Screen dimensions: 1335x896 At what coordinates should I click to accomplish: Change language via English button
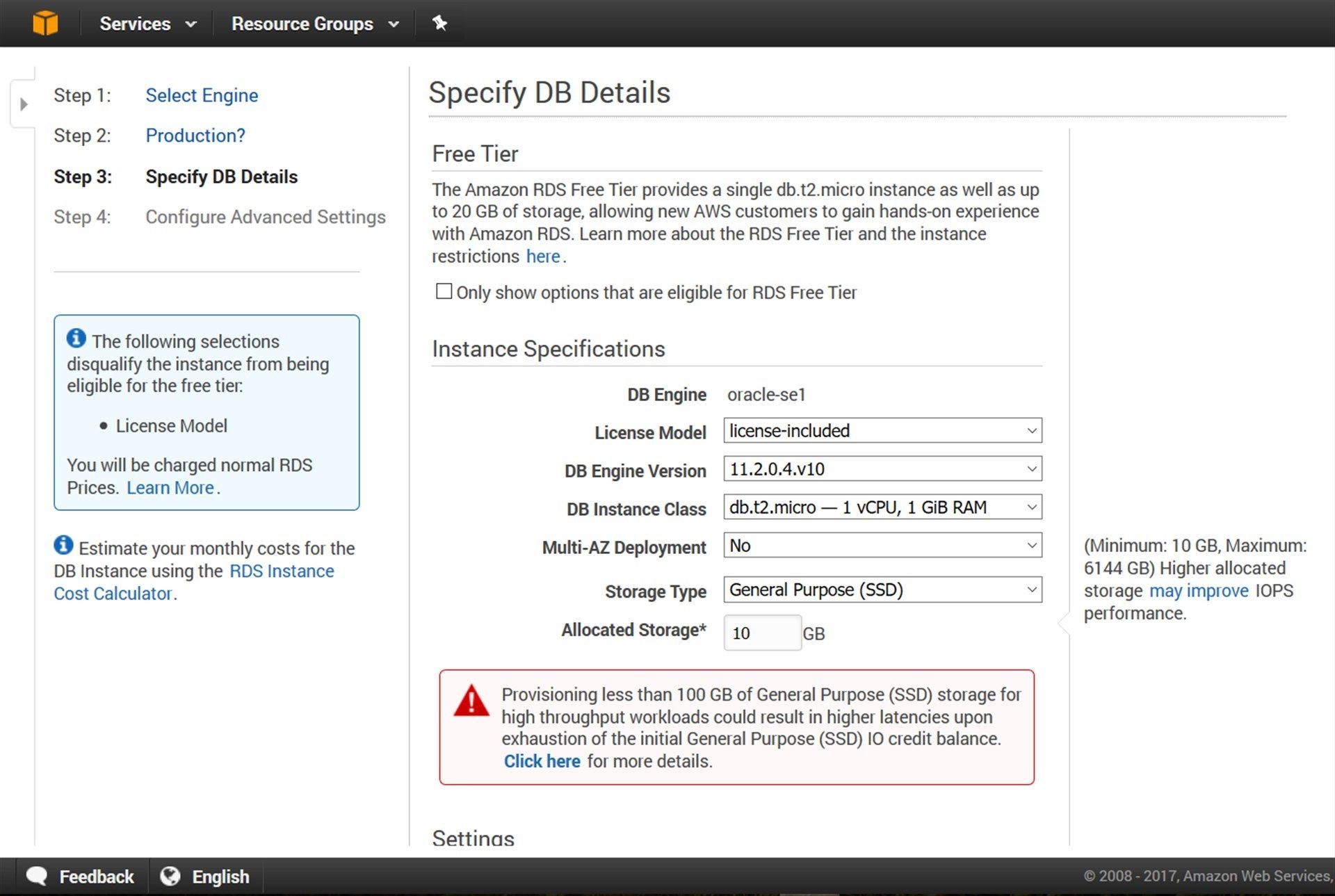coord(220,877)
